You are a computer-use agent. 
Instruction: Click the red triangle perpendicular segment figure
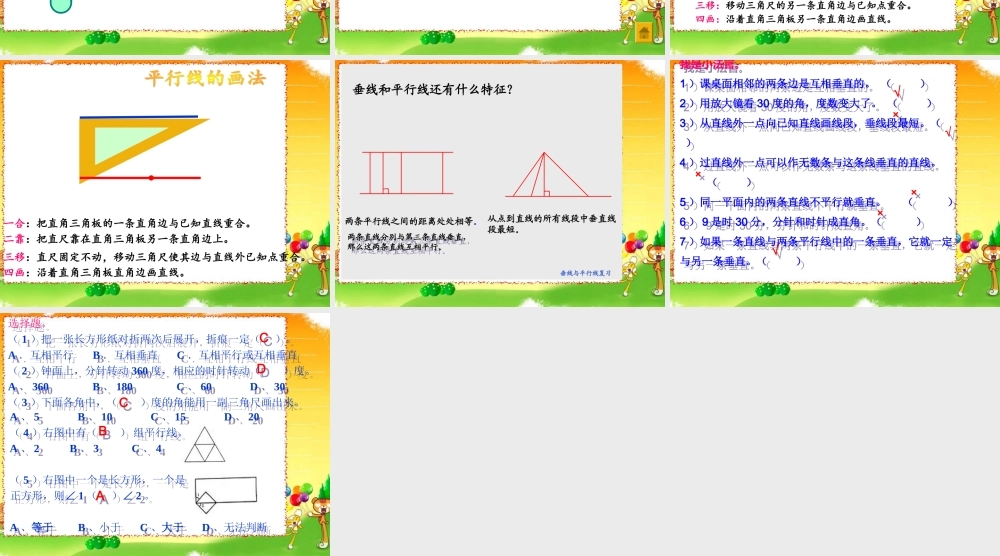point(558,175)
